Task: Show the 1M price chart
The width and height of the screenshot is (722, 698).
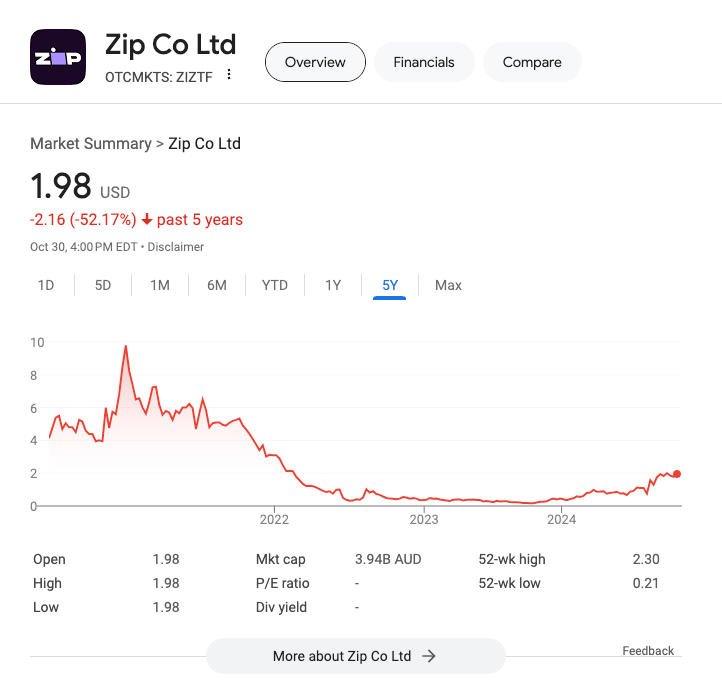Action: (160, 285)
